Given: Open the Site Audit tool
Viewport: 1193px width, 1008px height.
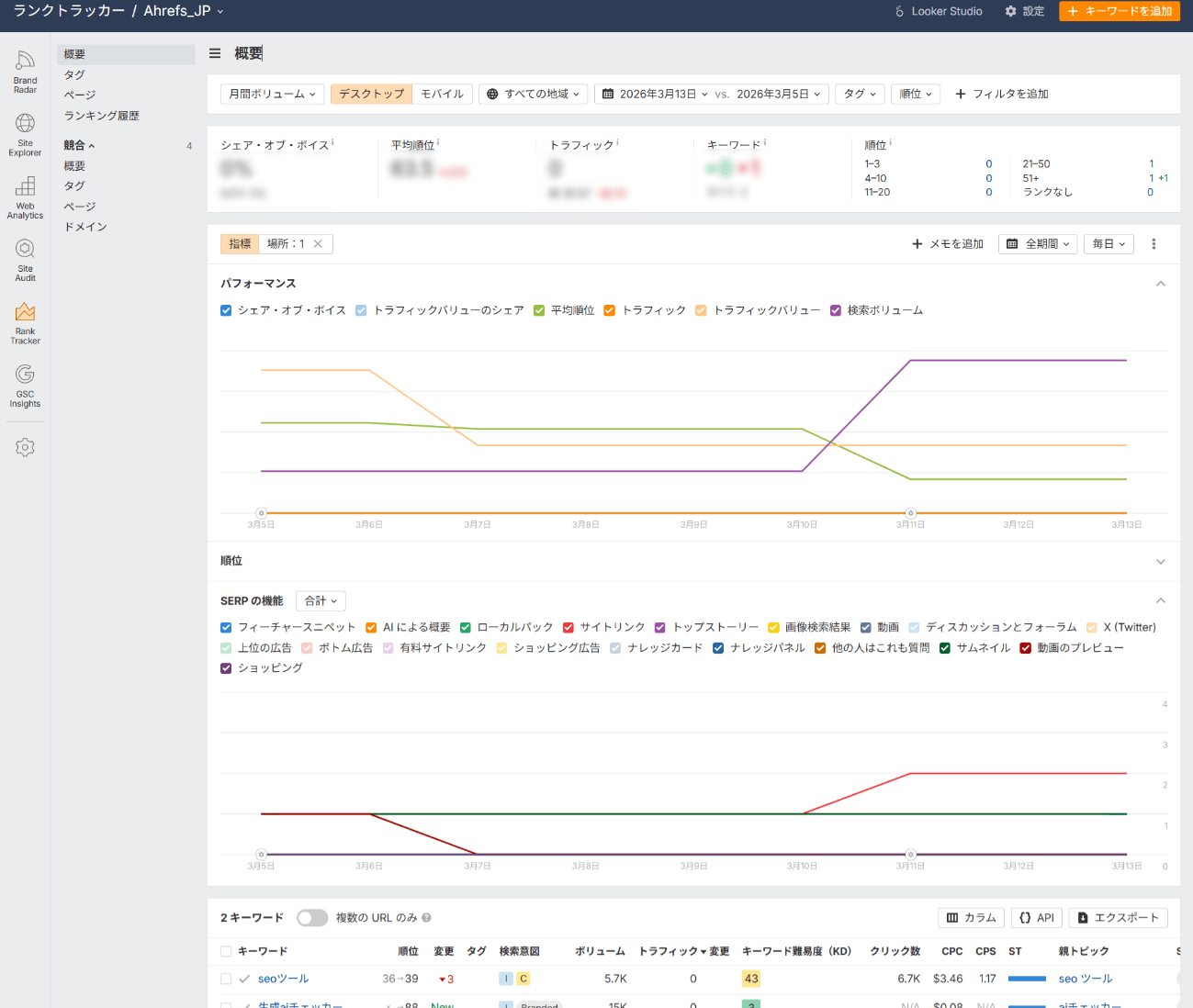Looking at the screenshot, I should 25,260.
